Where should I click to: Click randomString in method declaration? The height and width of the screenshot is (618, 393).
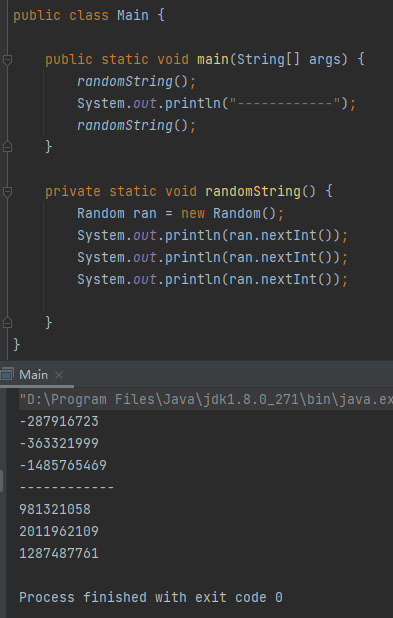click(253, 192)
